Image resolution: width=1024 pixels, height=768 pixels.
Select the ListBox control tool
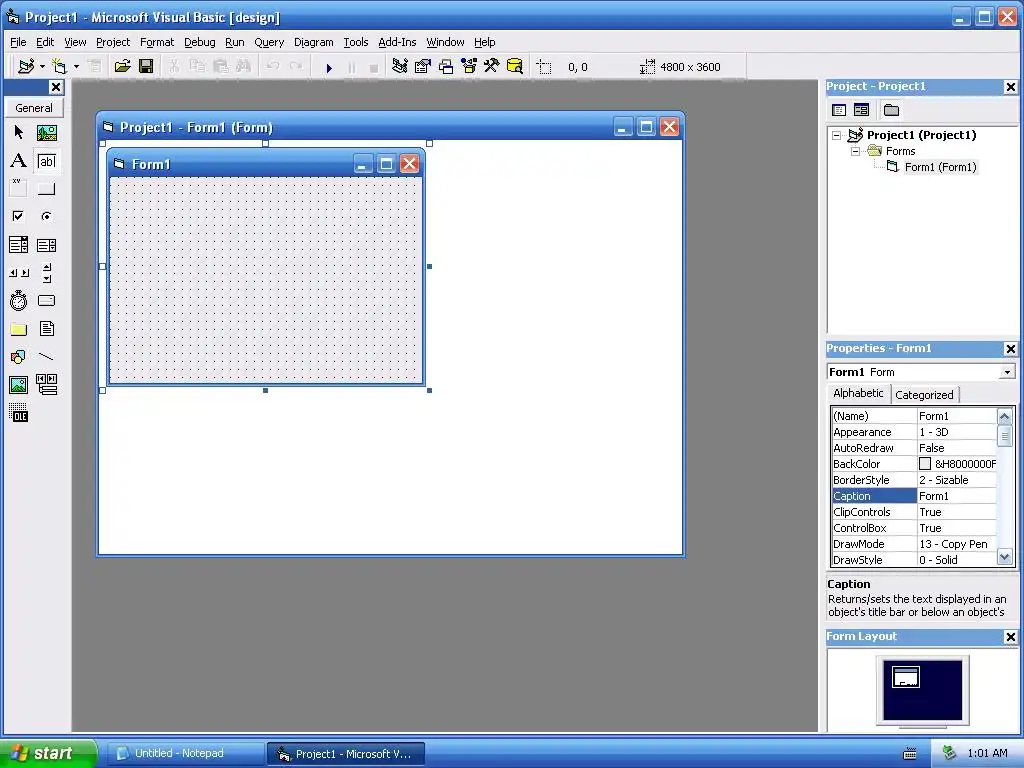coord(46,245)
